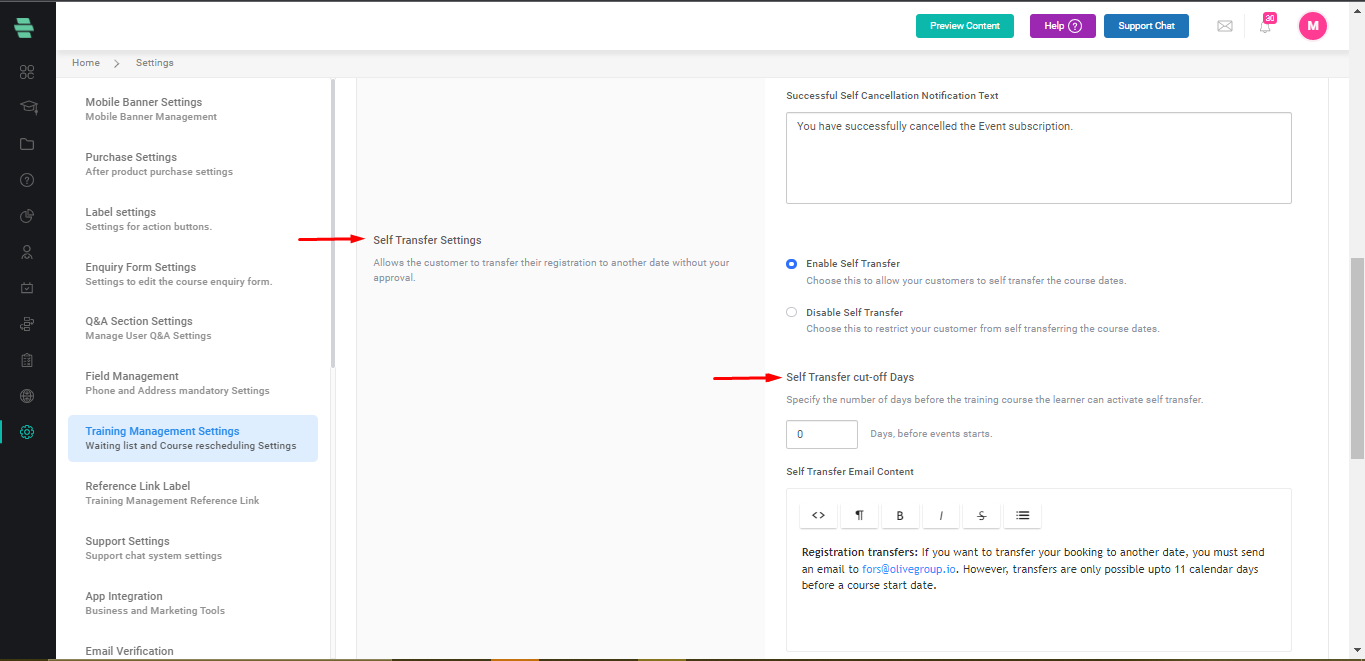Toggle code view in email editor
This screenshot has height=661, width=1365.
[x=818, y=515]
